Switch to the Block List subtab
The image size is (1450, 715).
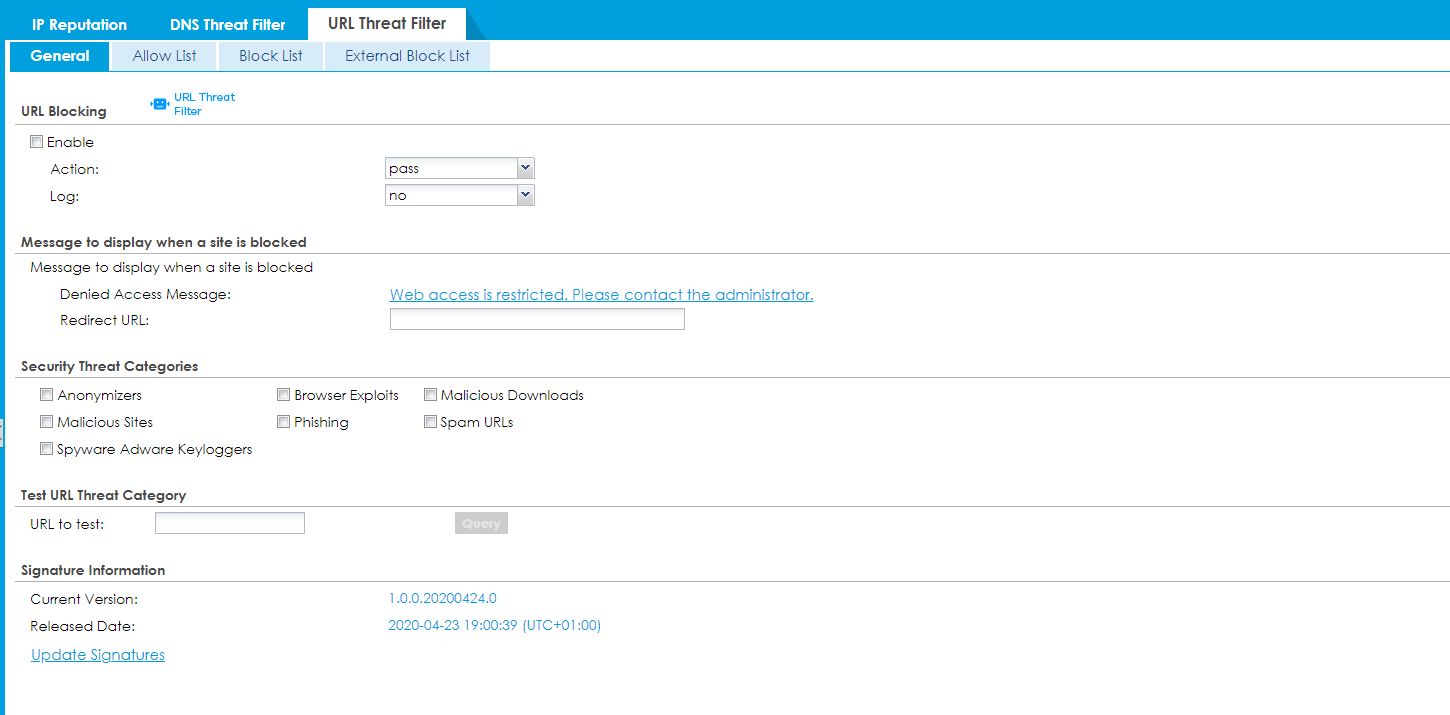tap(270, 56)
